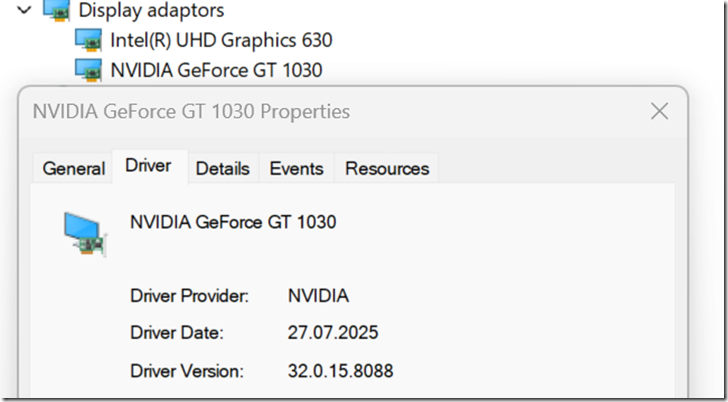Select NVIDIA GeForce GT 1030 tree entry
This screenshot has height=402, width=728.
point(216,69)
